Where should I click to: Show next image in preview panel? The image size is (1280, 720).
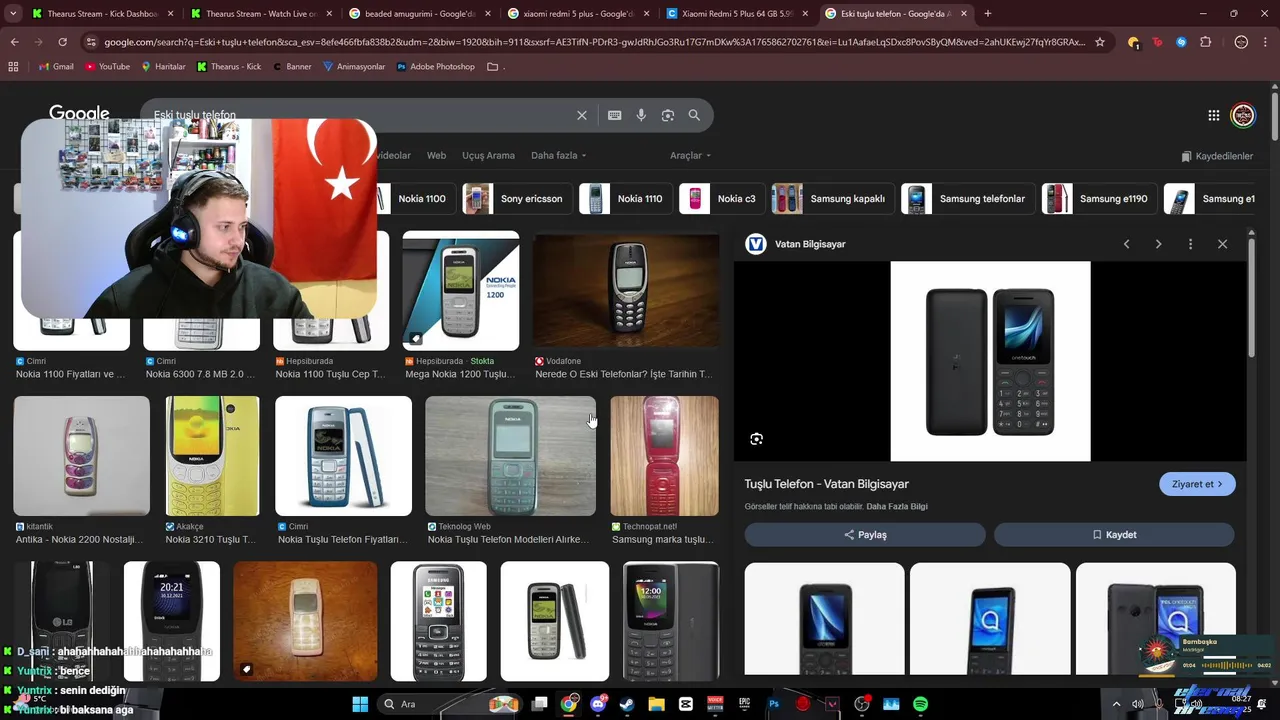1158,244
